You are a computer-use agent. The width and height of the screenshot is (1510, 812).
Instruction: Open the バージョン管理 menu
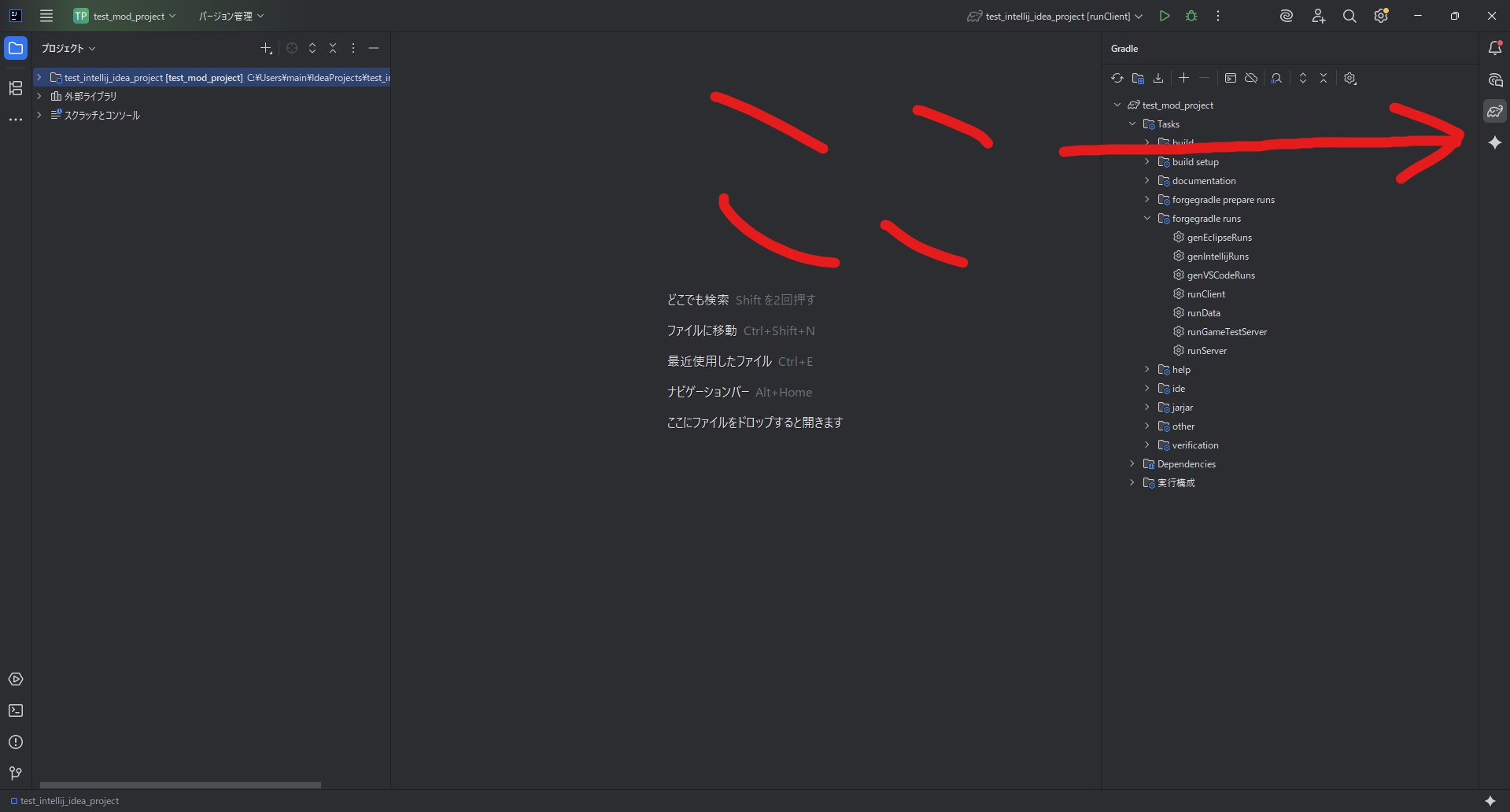(231, 16)
